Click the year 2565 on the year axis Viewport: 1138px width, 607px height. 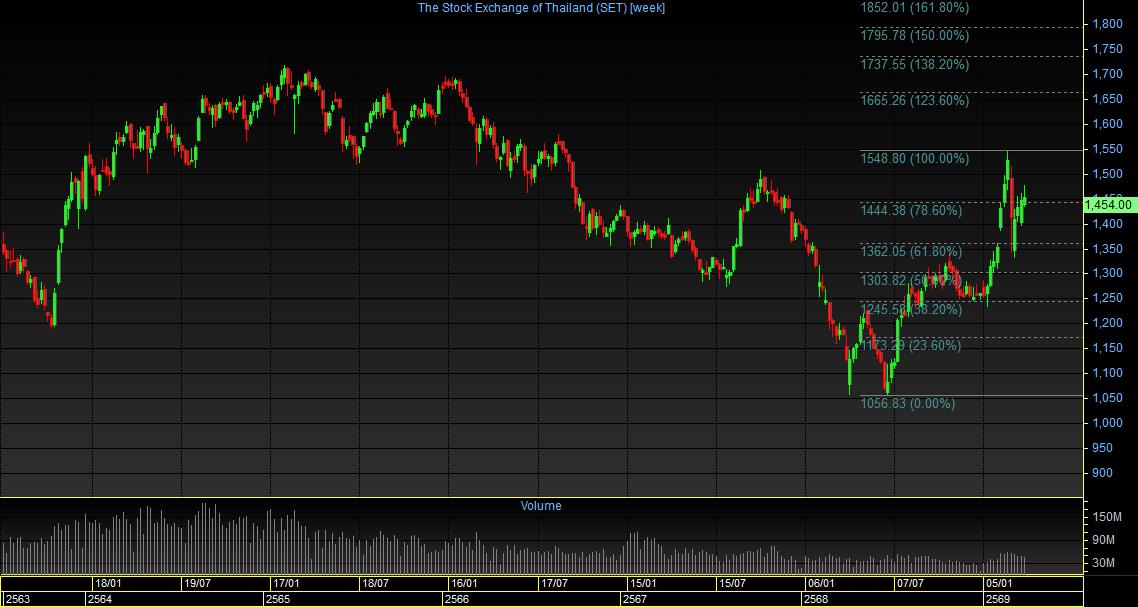pyautogui.click(x=278, y=599)
